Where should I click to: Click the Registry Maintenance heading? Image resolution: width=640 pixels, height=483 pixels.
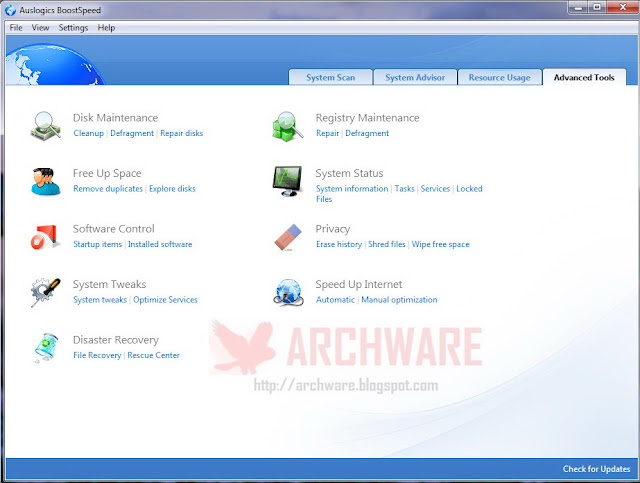point(367,118)
